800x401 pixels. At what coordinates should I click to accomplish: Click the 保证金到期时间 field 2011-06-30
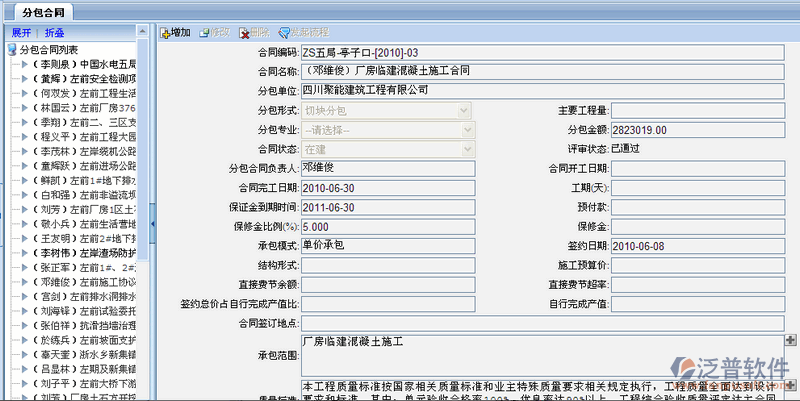388,207
